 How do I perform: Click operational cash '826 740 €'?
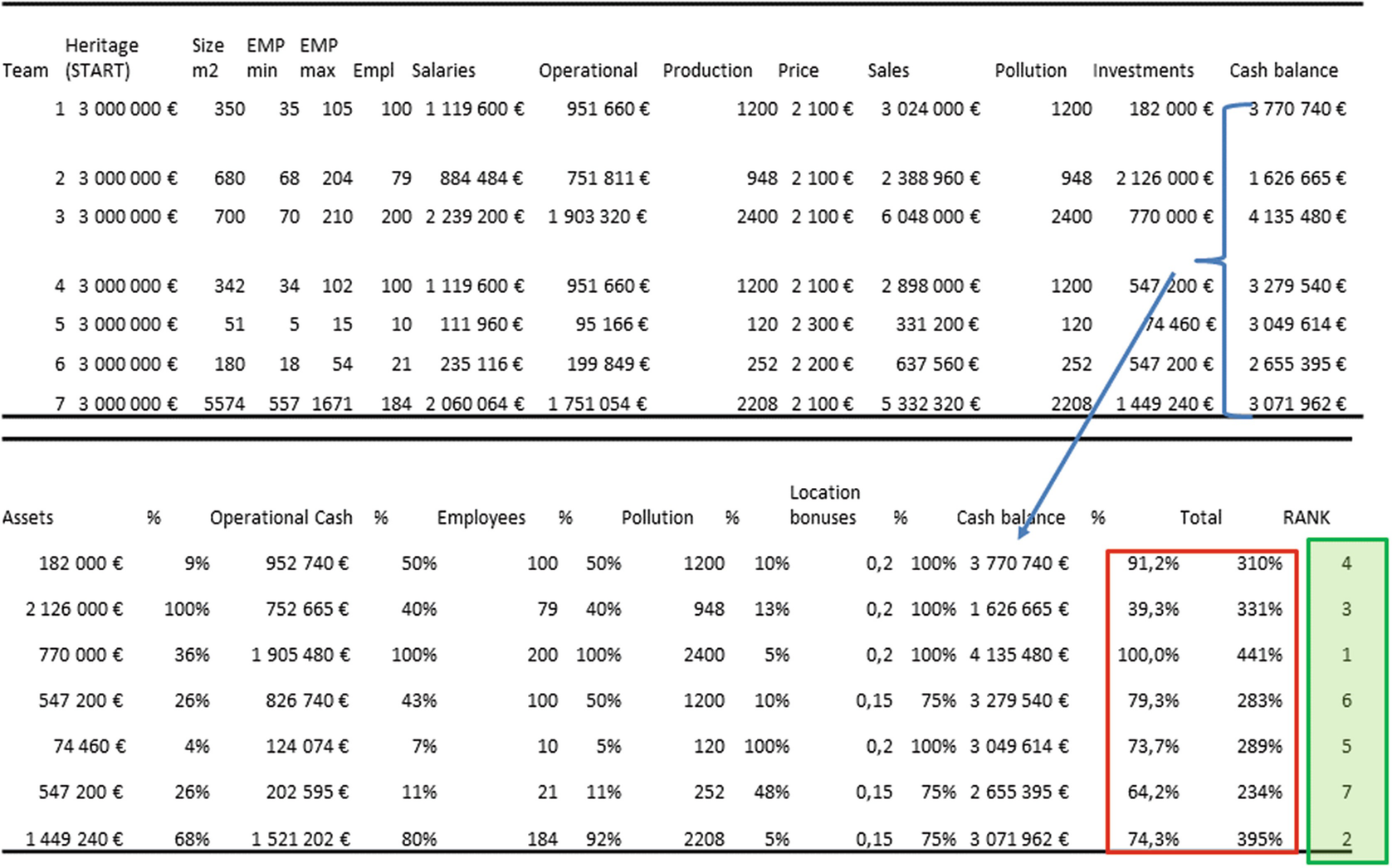point(307,700)
